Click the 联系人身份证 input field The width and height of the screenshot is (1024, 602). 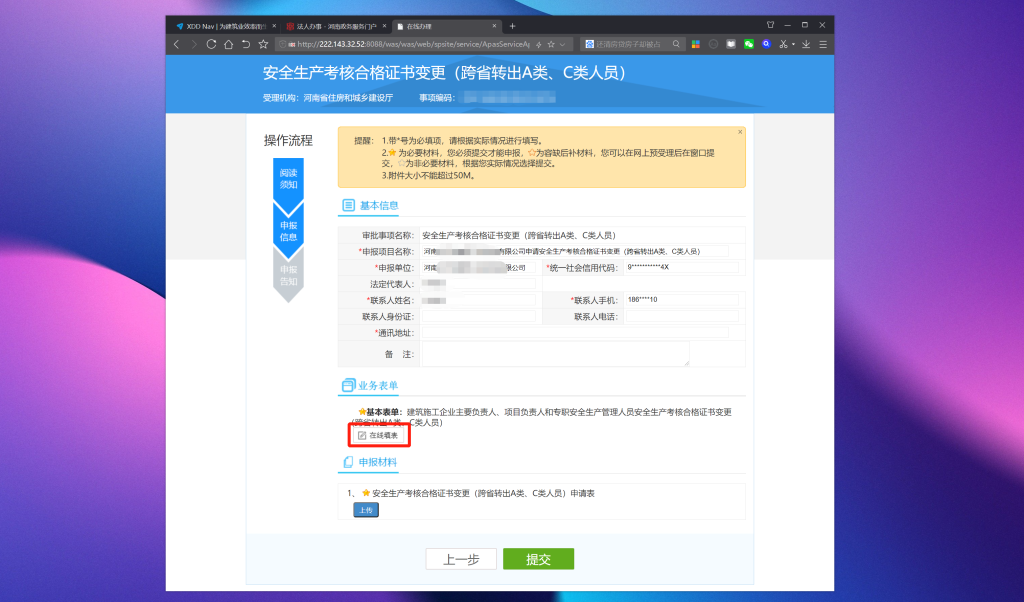[478, 316]
